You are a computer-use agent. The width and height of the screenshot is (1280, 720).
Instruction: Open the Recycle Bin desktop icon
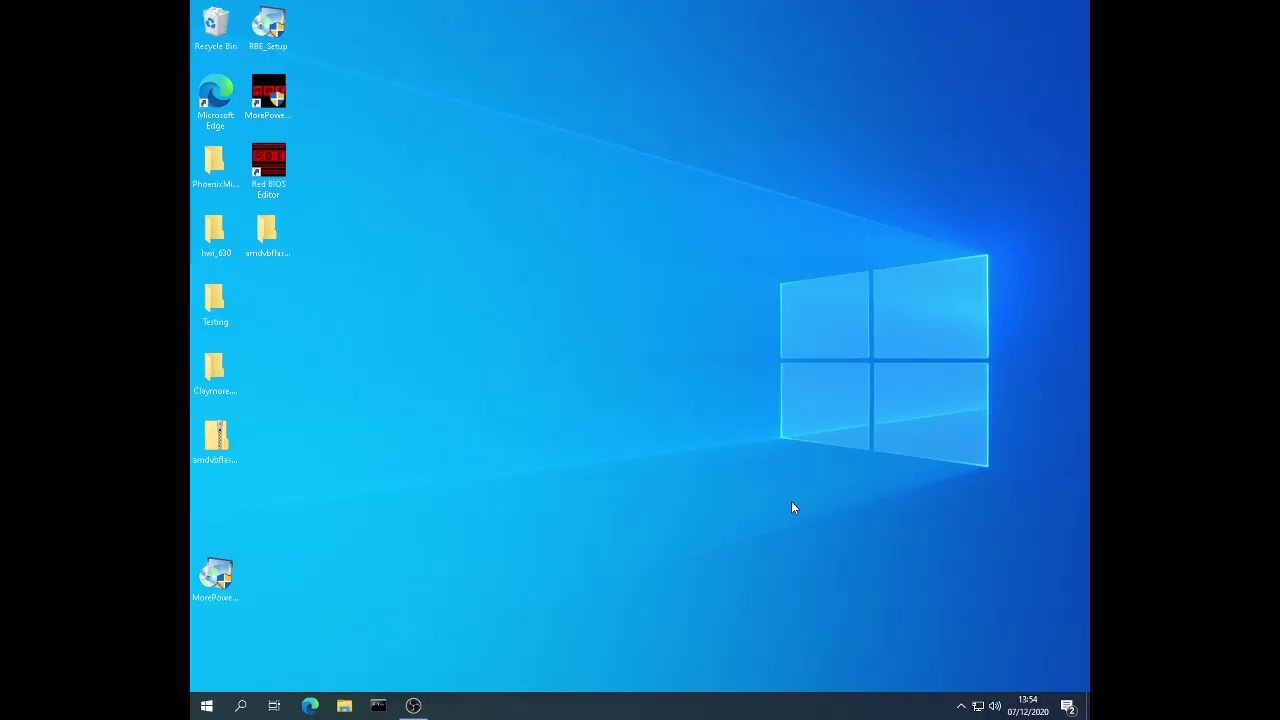click(216, 28)
